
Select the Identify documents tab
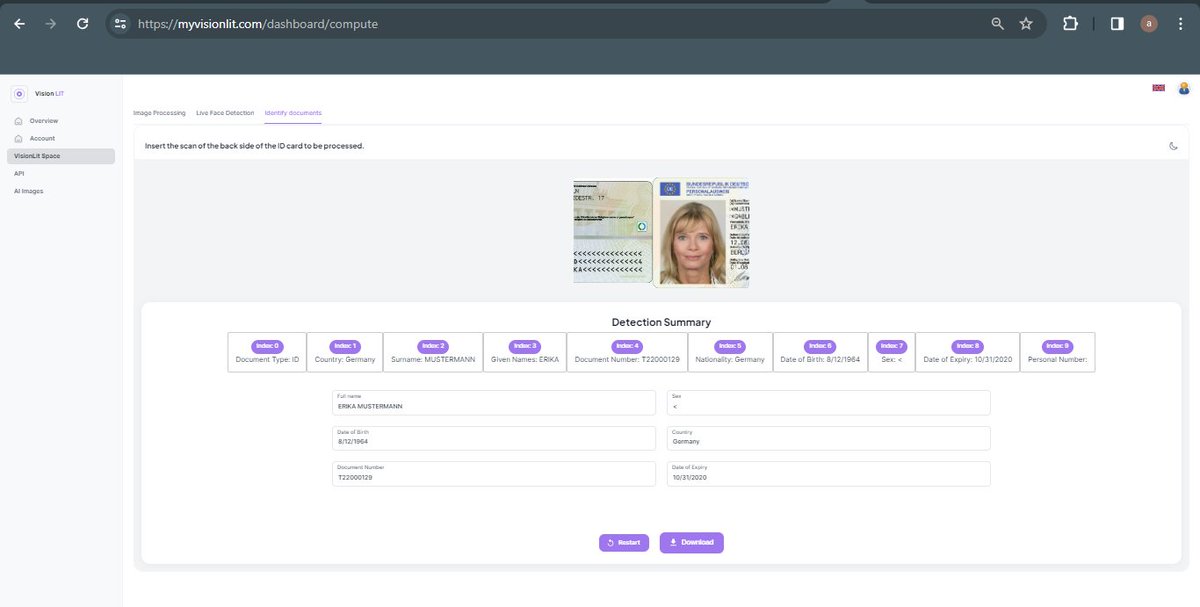click(293, 113)
